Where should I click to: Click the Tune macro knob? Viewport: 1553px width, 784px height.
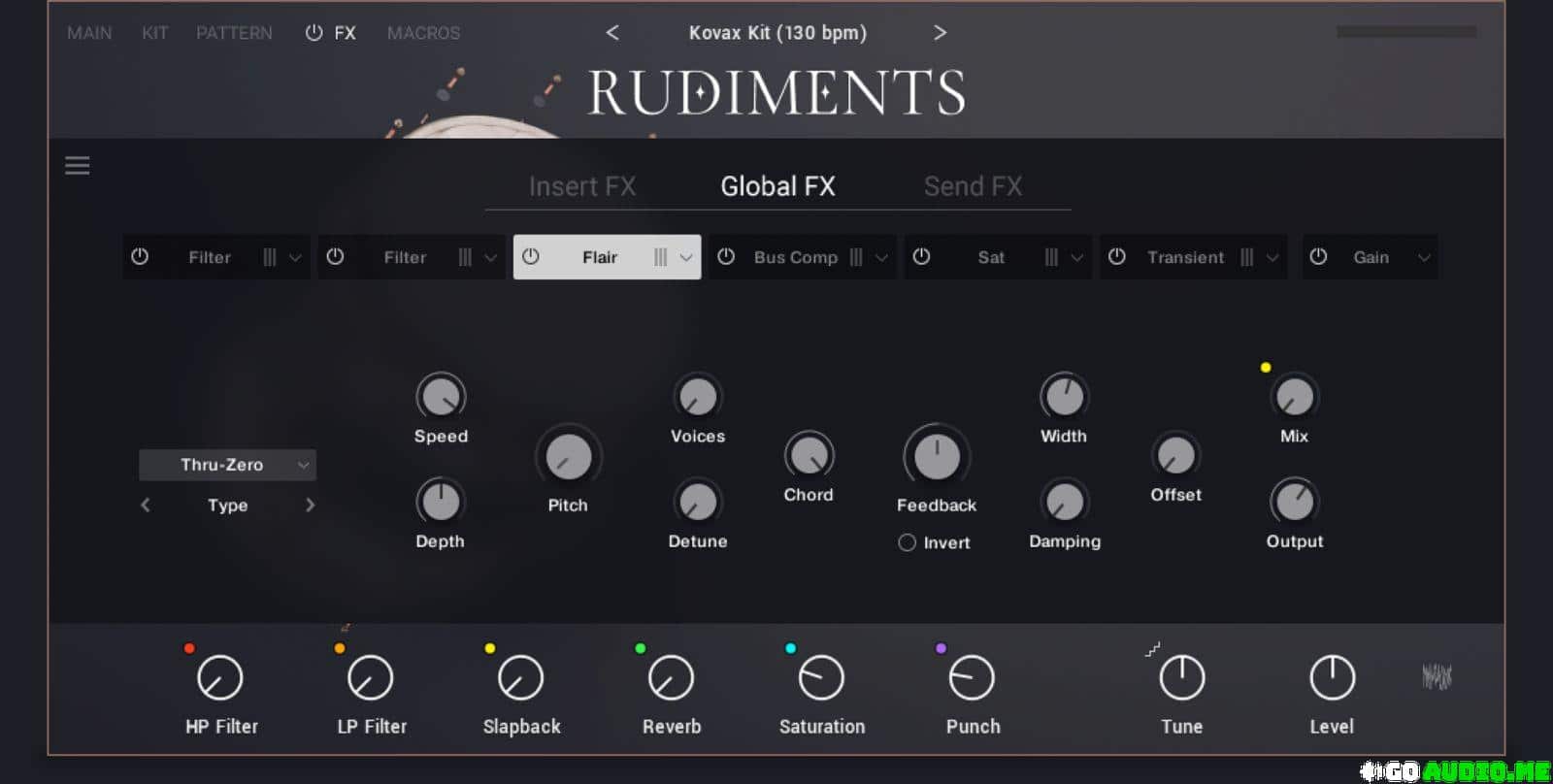(x=1182, y=678)
